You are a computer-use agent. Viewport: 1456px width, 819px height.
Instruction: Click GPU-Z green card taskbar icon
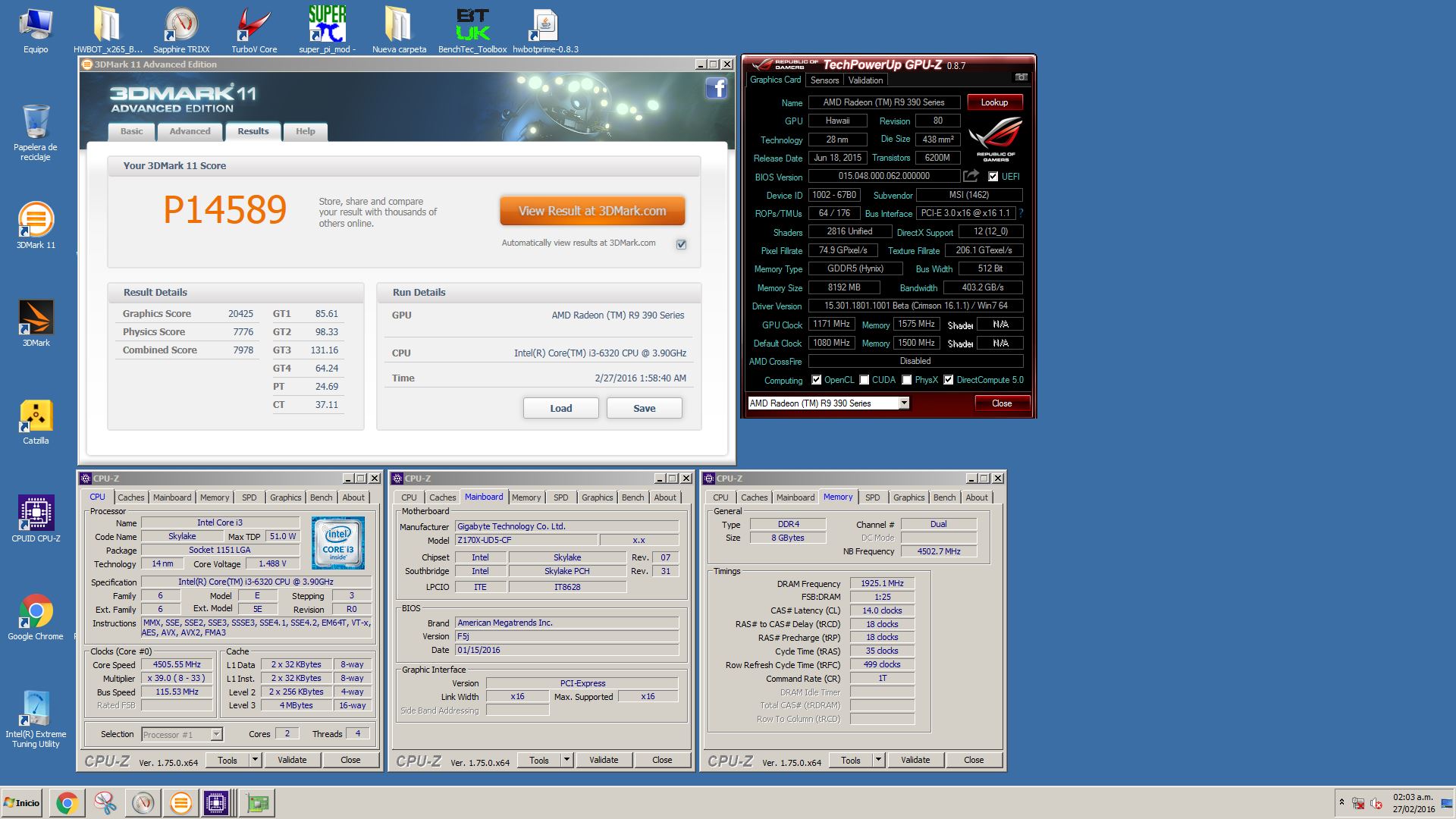tap(257, 803)
